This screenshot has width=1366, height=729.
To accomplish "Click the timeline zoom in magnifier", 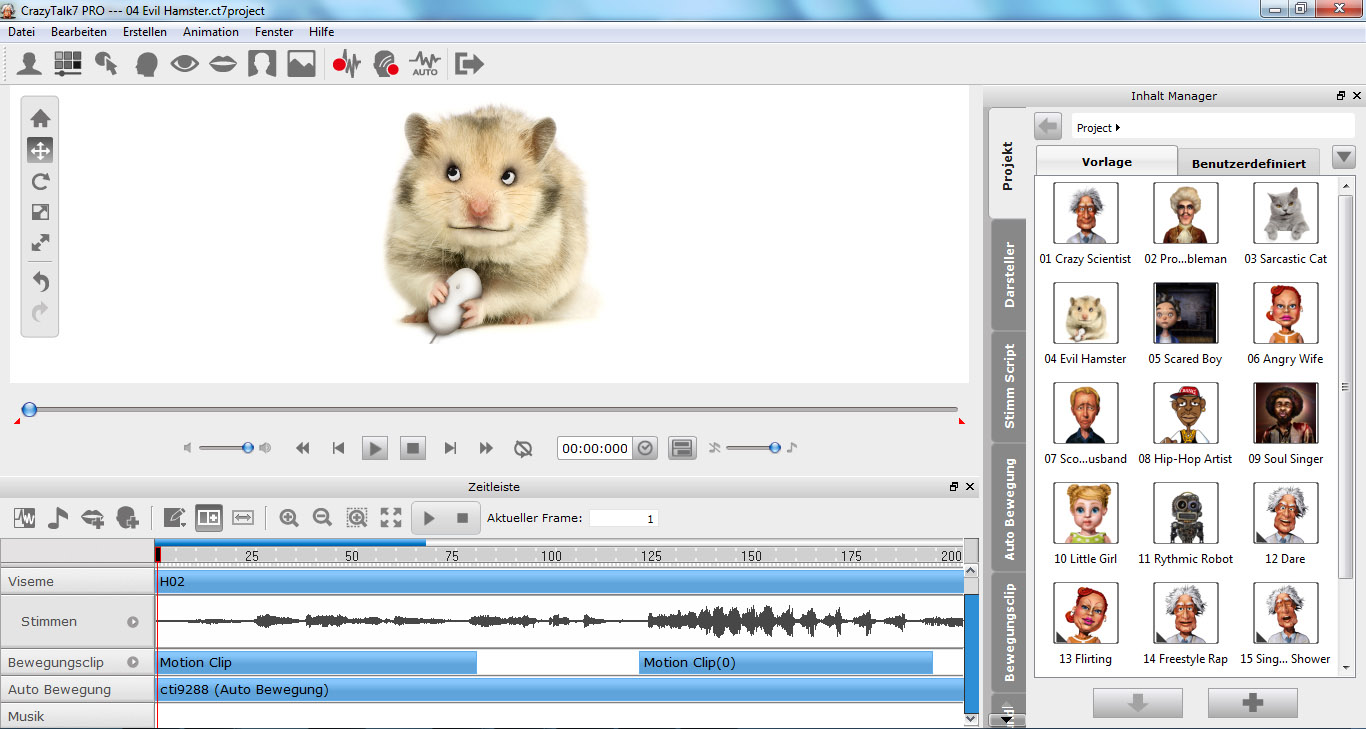I will pyautogui.click(x=289, y=517).
